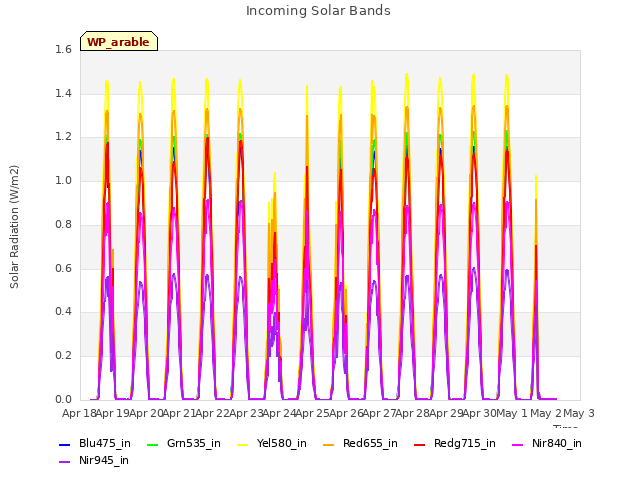The image size is (640, 480).
Task: Click the blue Blu475_in legend swatch
Action: 64,444
